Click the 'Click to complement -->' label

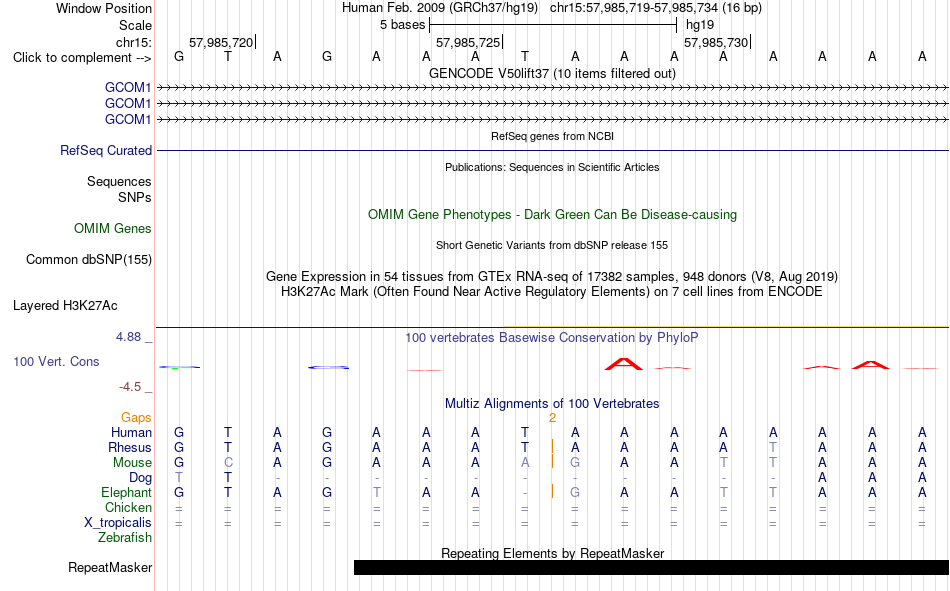click(x=82, y=58)
